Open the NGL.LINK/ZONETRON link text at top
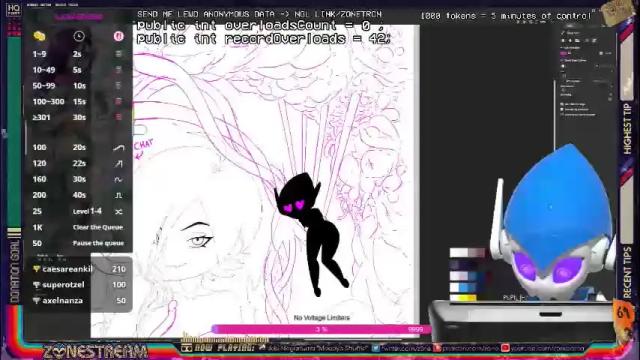The image size is (640, 360). (x=338, y=15)
